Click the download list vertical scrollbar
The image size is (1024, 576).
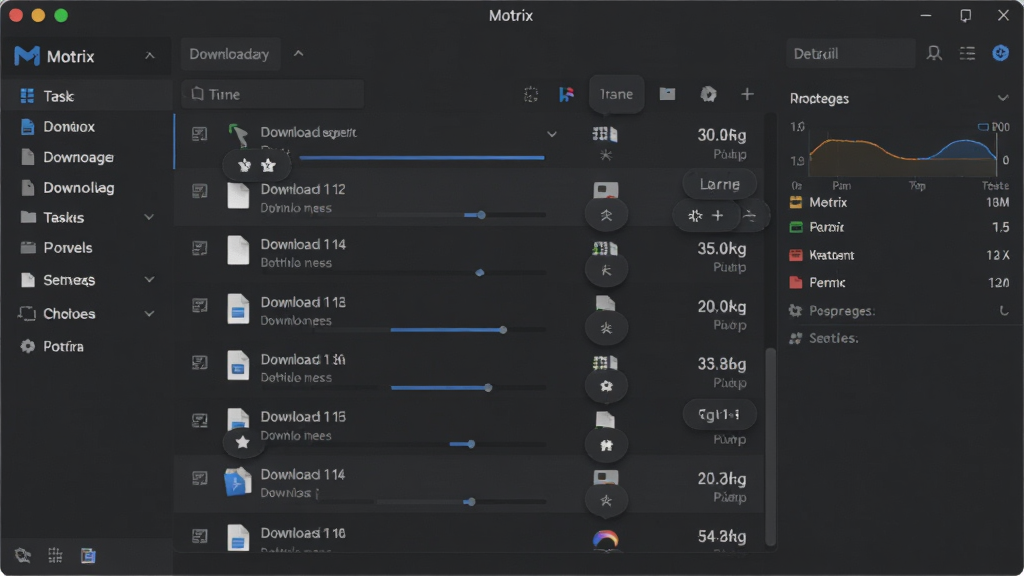pyautogui.click(x=771, y=447)
